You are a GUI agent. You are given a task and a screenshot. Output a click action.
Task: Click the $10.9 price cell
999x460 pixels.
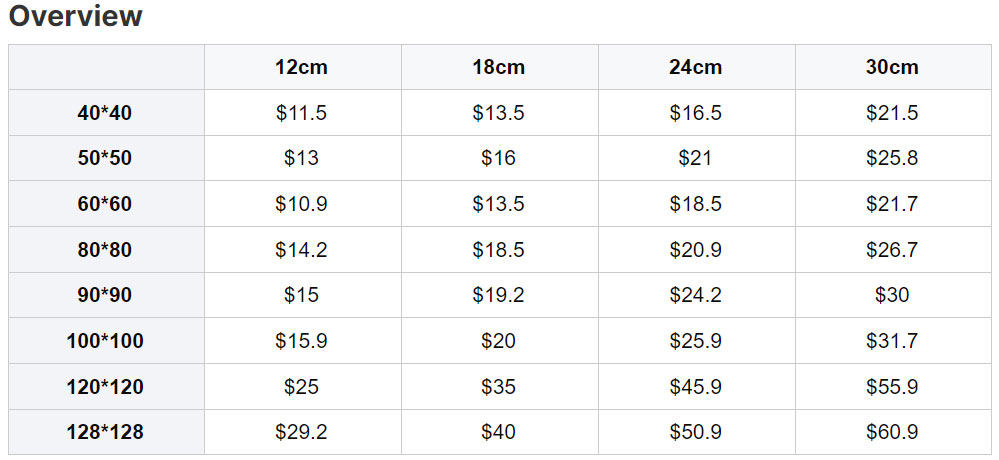(302, 204)
